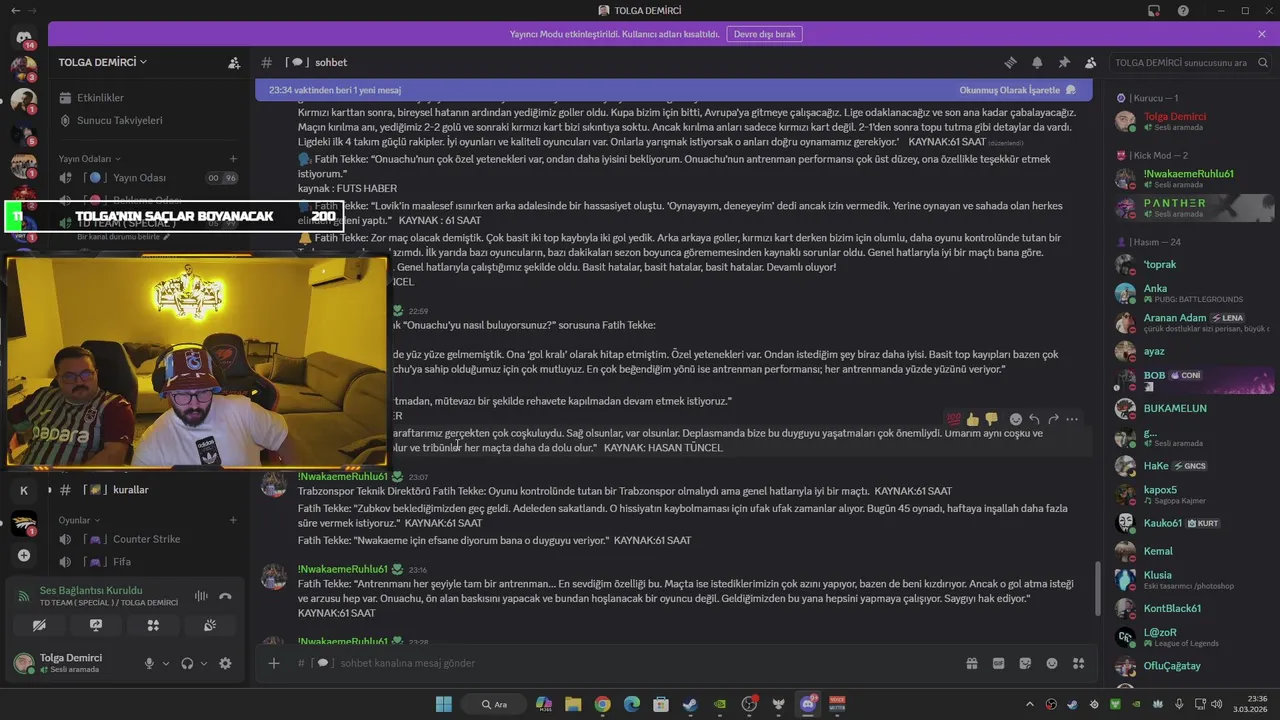Open gift icon in message bar
Screen dimensions: 1280x720
click(x=971, y=663)
